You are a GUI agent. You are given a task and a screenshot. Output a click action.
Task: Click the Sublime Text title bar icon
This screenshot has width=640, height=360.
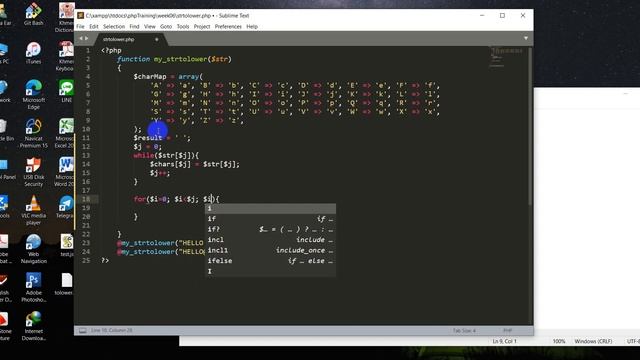tap(80, 16)
